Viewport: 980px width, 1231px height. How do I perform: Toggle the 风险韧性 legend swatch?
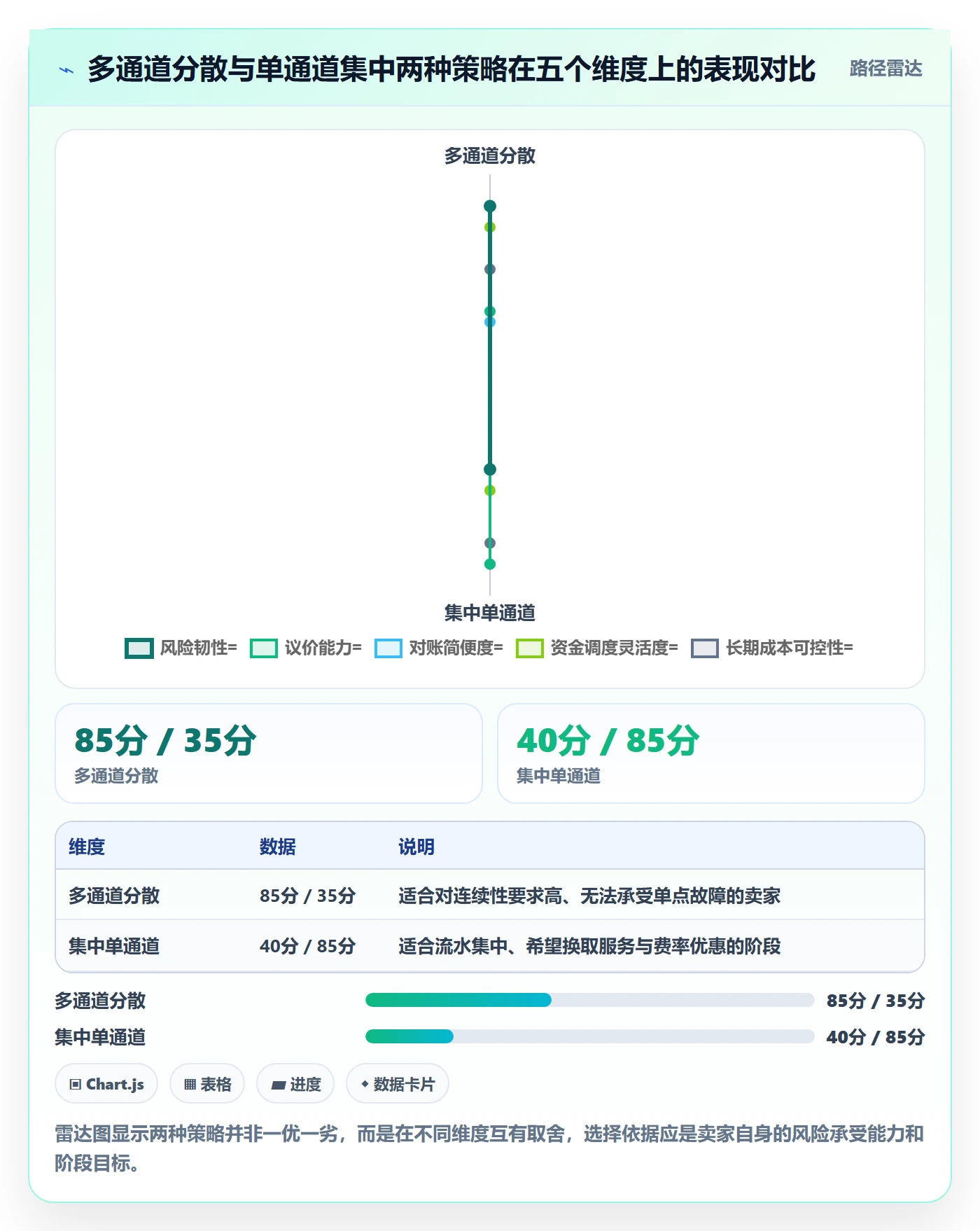[x=139, y=648]
